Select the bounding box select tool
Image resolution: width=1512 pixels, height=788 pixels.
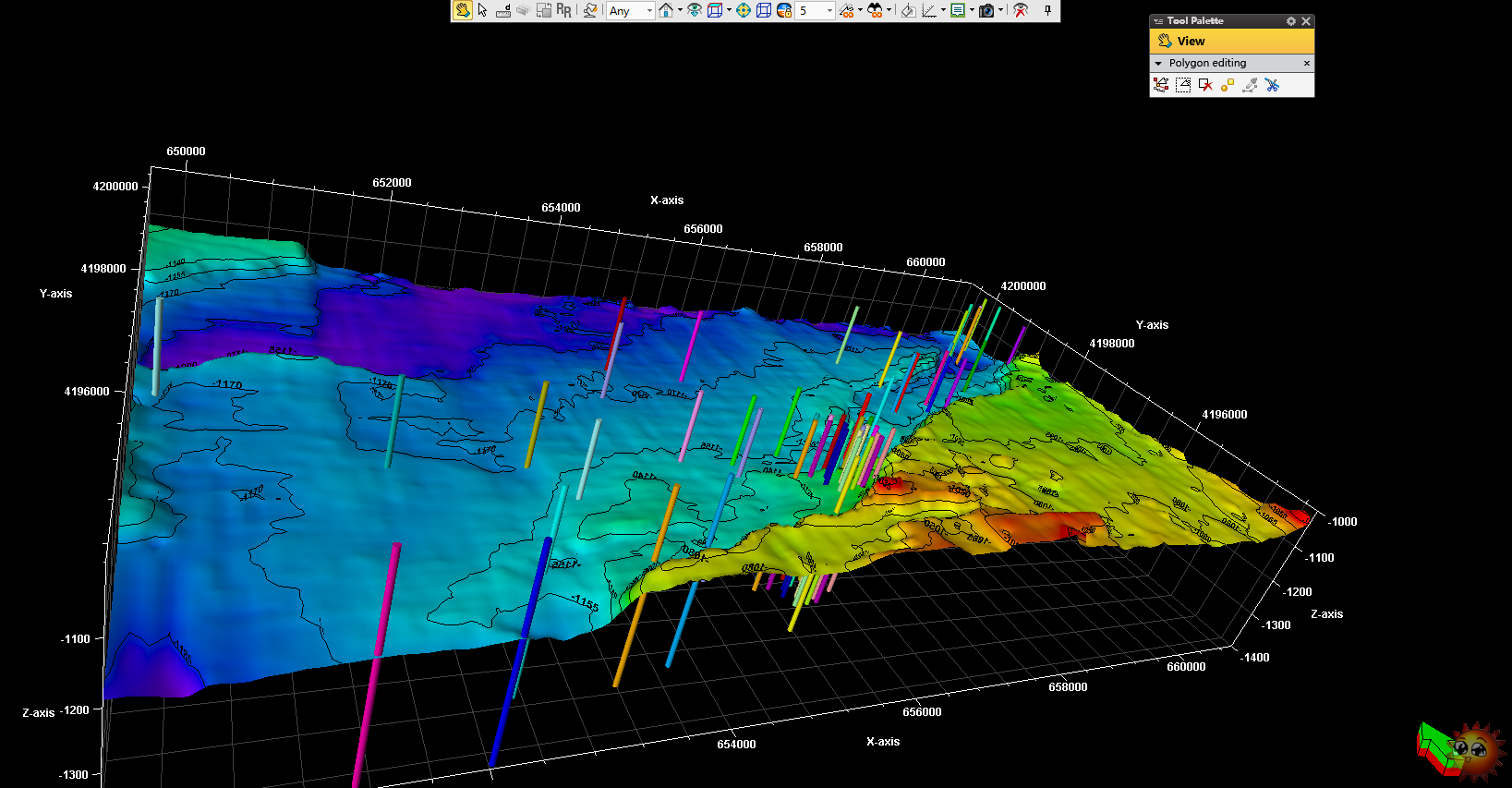(x=1183, y=84)
